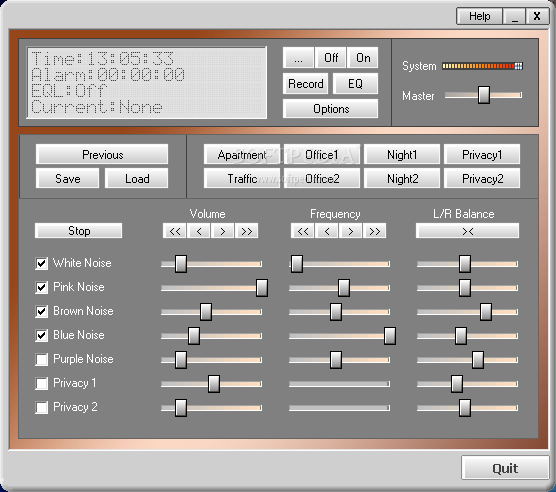Select the Apartment preset
556x492 pixels.
(242, 155)
